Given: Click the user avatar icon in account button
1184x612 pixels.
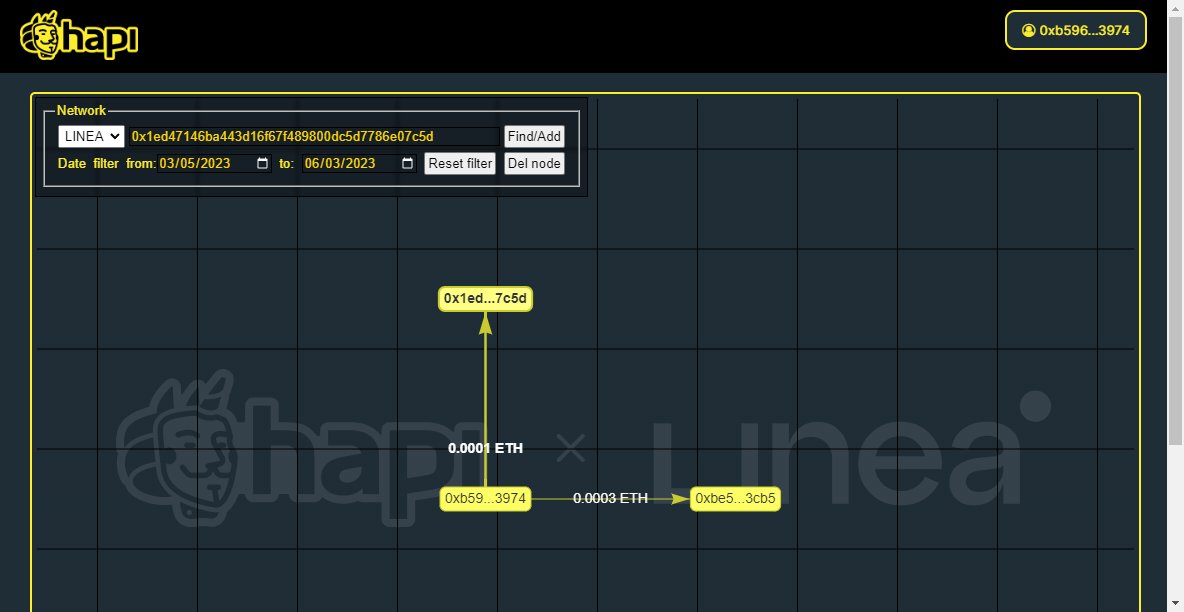Looking at the screenshot, I should point(1028,30).
